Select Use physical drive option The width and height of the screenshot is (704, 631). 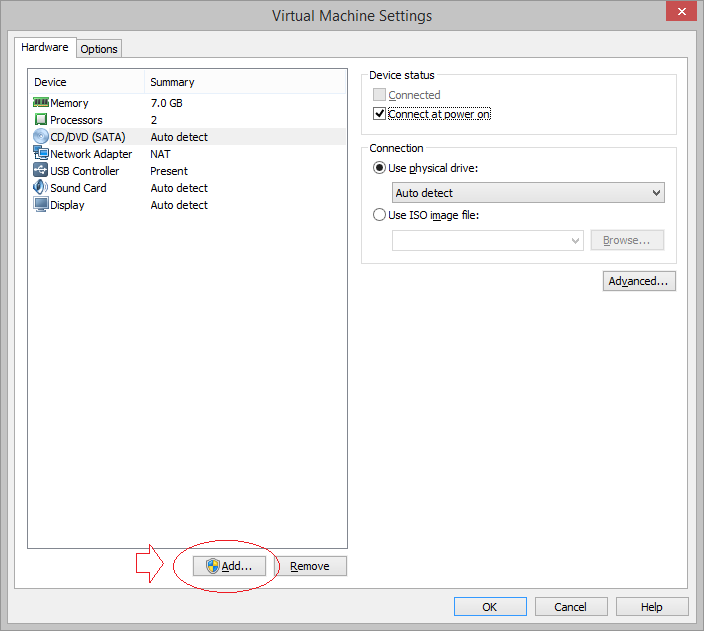tap(379, 168)
